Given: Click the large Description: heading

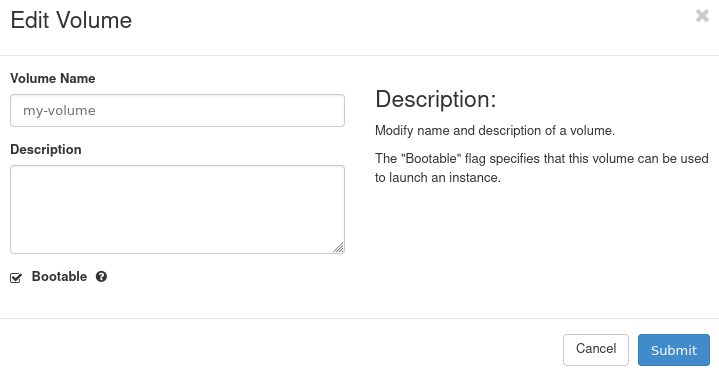Looking at the screenshot, I should pyautogui.click(x=436, y=99).
